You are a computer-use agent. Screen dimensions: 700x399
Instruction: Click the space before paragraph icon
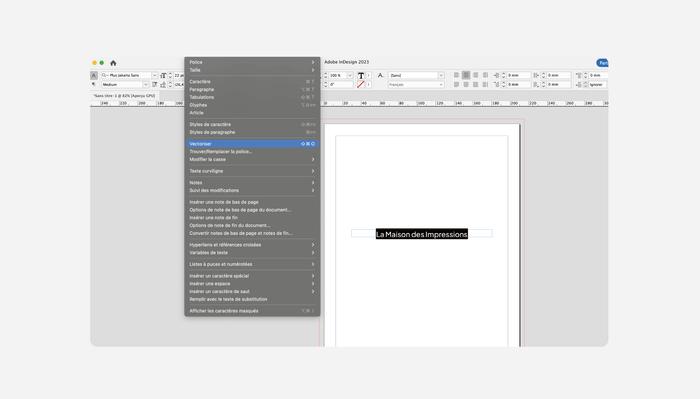tap(579, 75)
